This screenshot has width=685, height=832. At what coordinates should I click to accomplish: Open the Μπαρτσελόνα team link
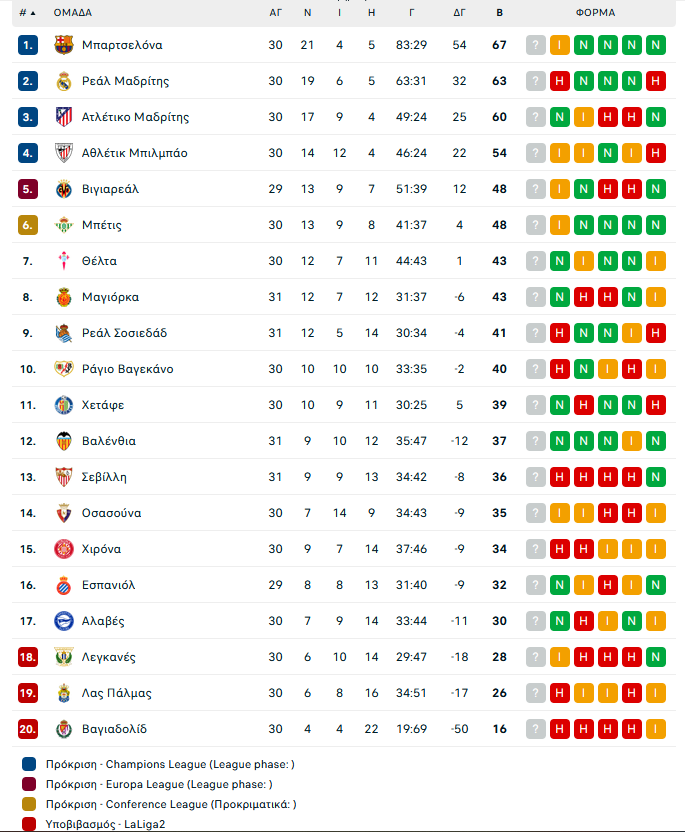tap(122, 45)
